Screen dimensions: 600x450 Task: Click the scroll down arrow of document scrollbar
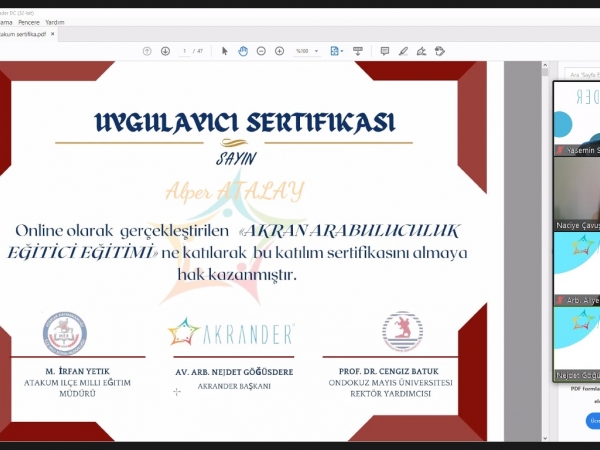click(x=545, y=438)
